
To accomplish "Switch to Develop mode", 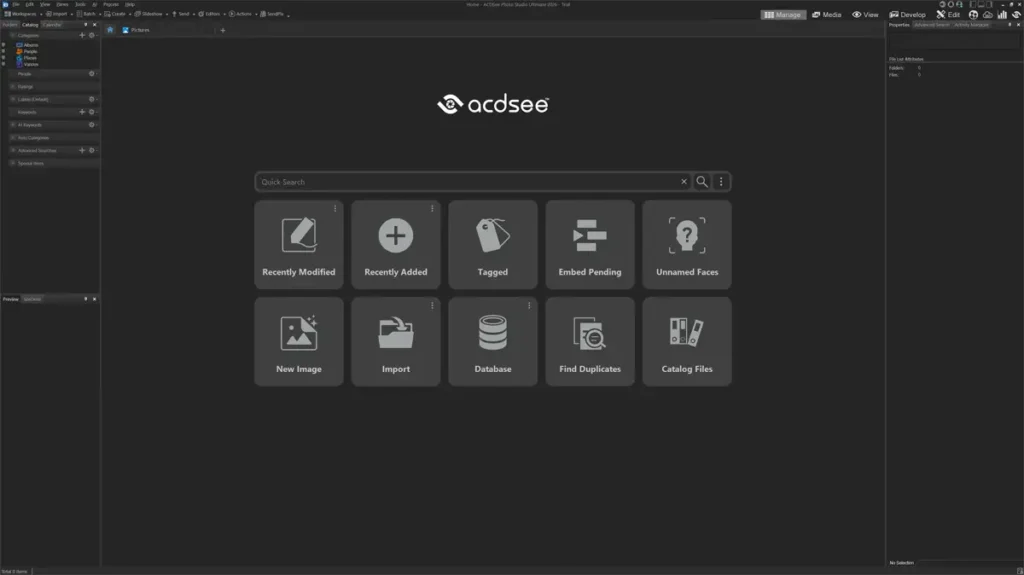I will 907,14.
